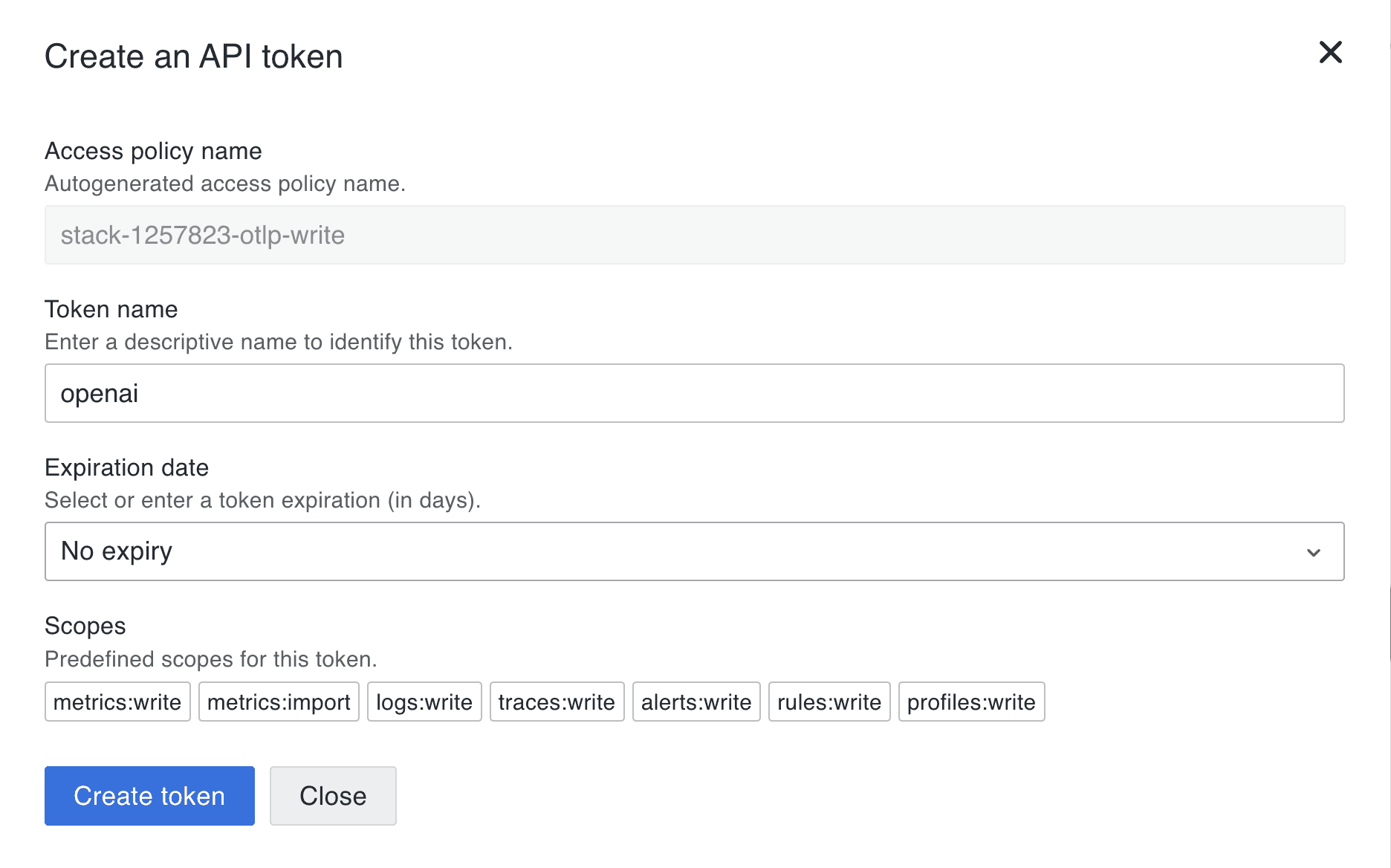
Task: Select the profiles:write scope chip
Action: [970, 701]
